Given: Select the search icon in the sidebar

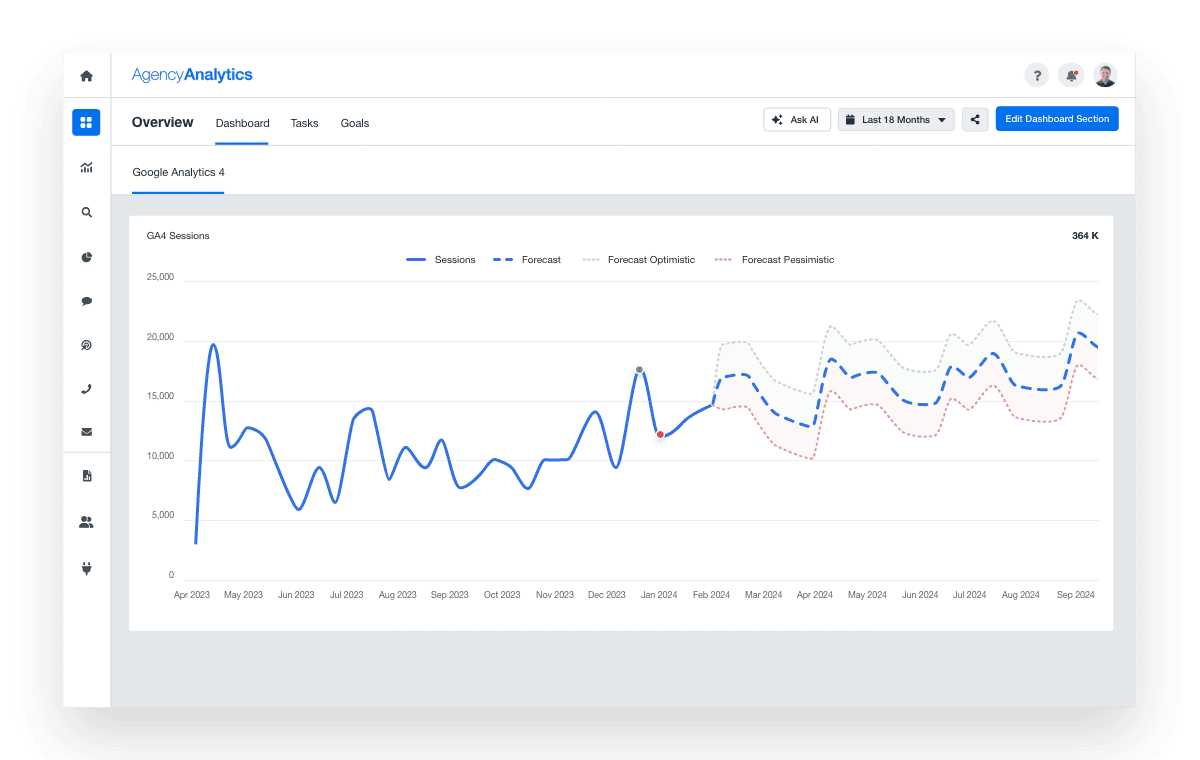Looking at the screenshot, I should [86, 211].
